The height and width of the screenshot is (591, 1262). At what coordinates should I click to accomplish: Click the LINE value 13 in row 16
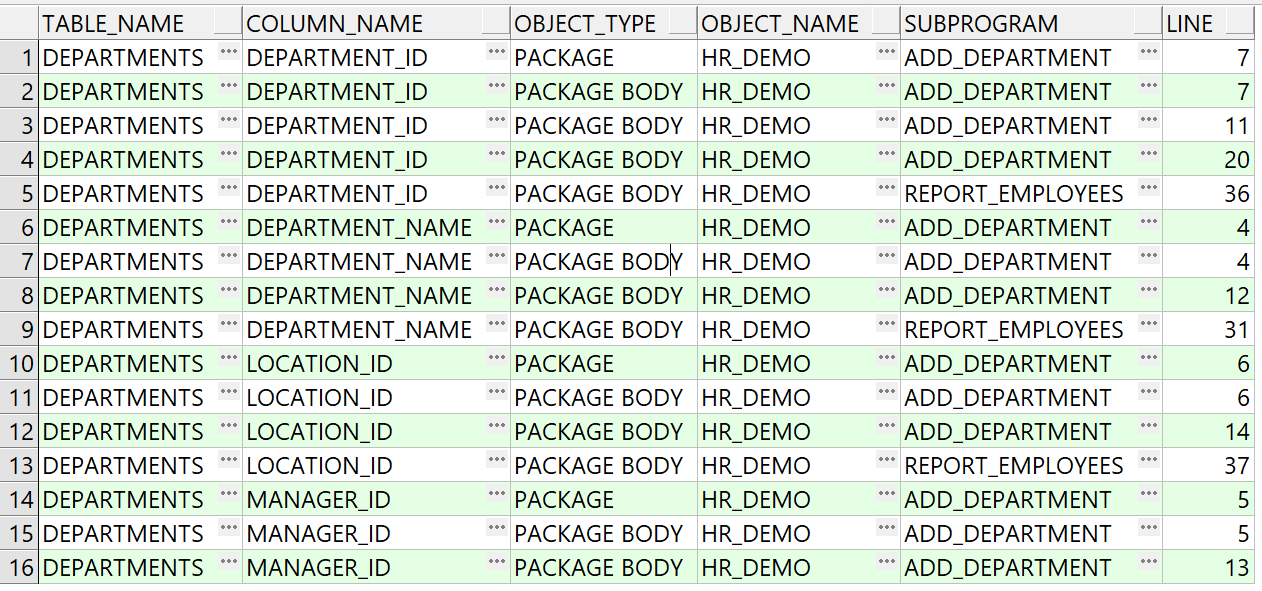1237,568
